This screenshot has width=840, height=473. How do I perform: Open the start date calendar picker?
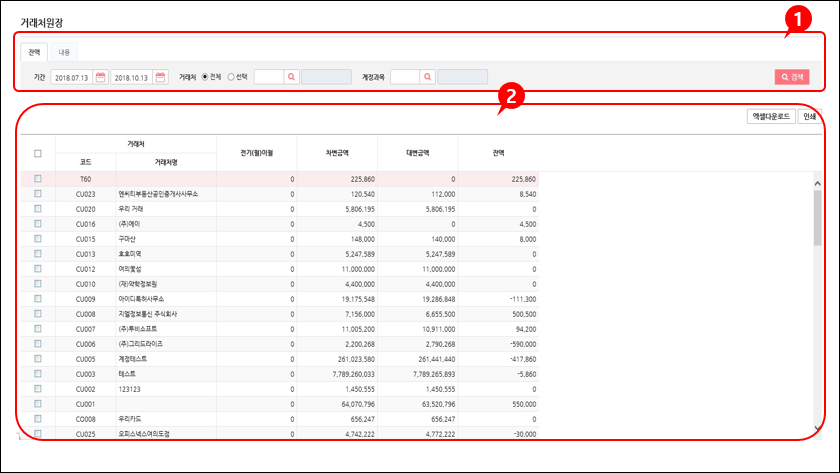point(100,77)
